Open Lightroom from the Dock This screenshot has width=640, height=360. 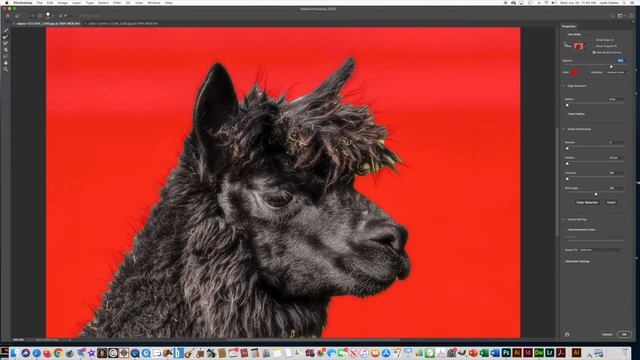550,353
